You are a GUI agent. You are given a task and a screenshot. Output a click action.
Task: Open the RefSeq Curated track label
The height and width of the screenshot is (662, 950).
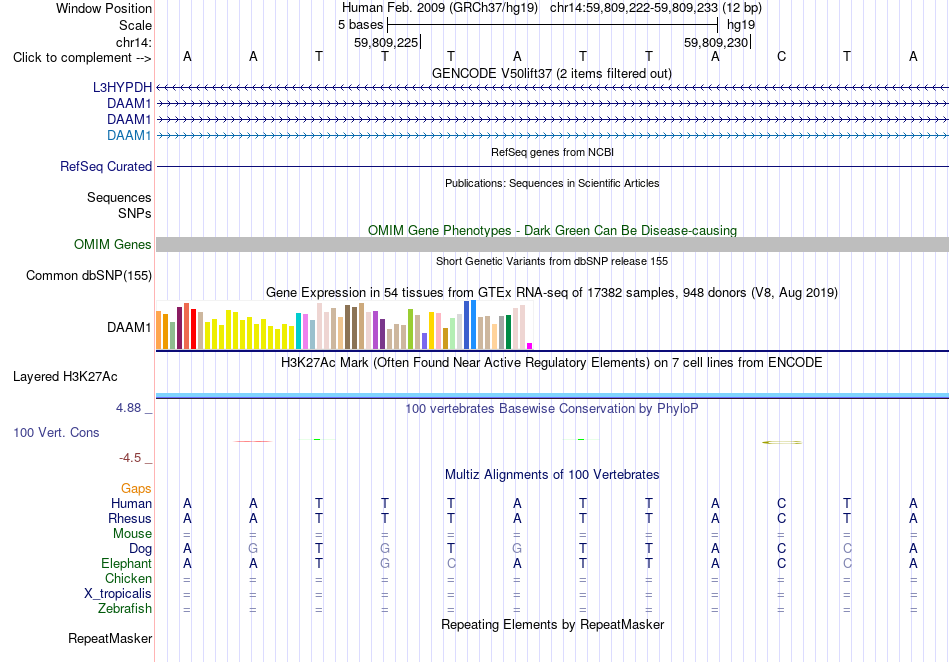click(x=106, y=166)
